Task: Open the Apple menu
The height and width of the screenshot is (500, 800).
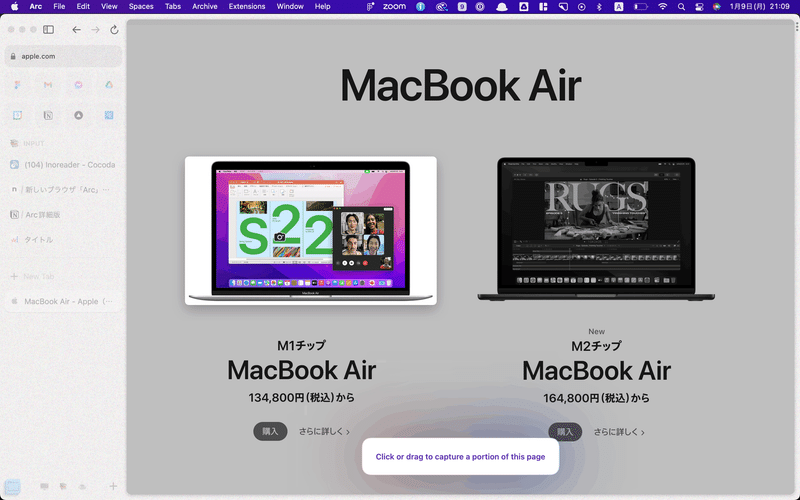Action: click(14, 7)
